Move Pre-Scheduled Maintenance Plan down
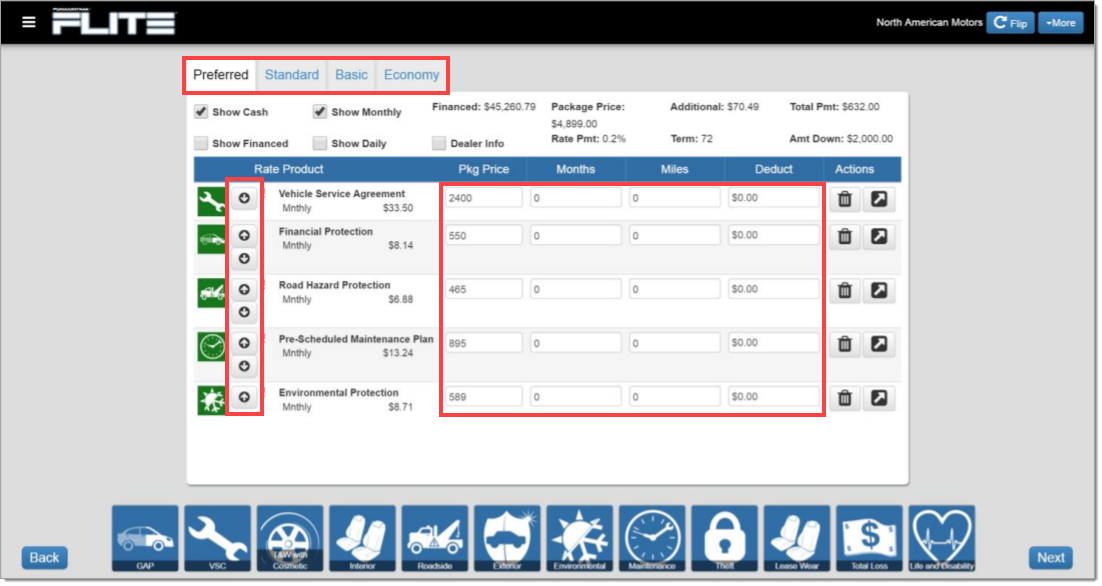Viewport: 1102px width, 586px height. pyautogui.click(x=245, y=366)
